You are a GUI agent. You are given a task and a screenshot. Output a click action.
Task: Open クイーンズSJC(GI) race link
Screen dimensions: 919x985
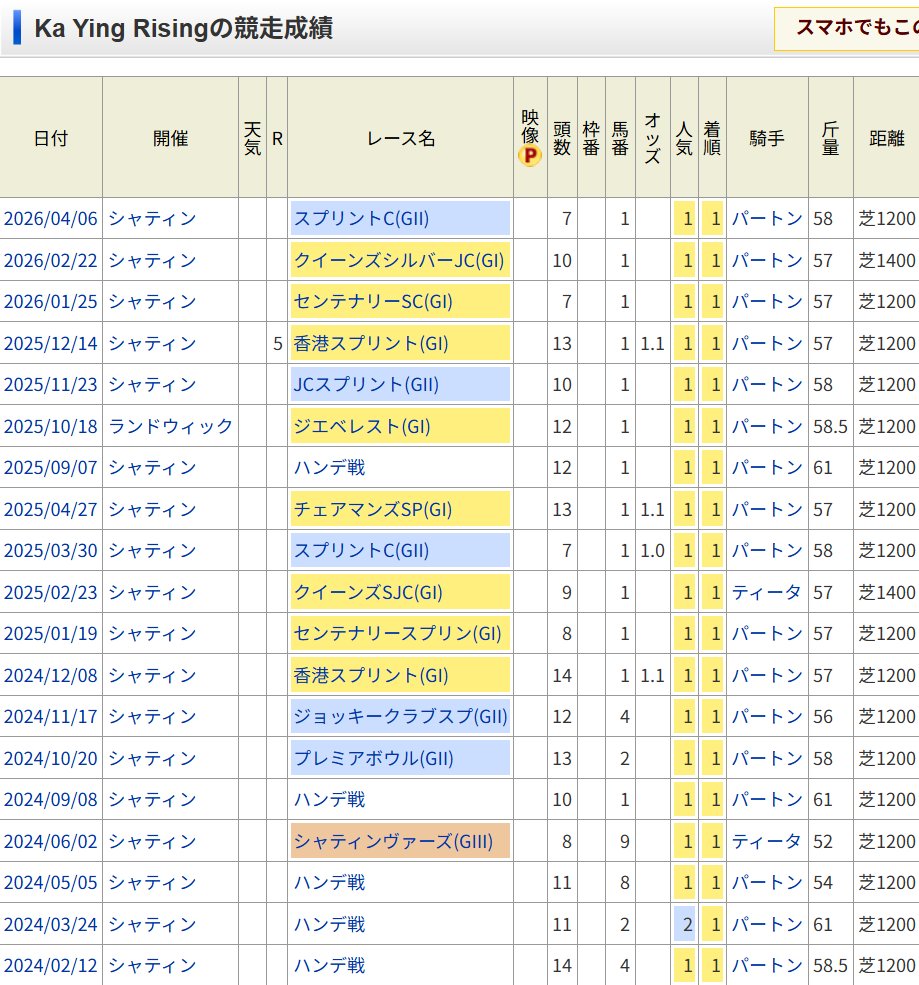coord(368,592)
